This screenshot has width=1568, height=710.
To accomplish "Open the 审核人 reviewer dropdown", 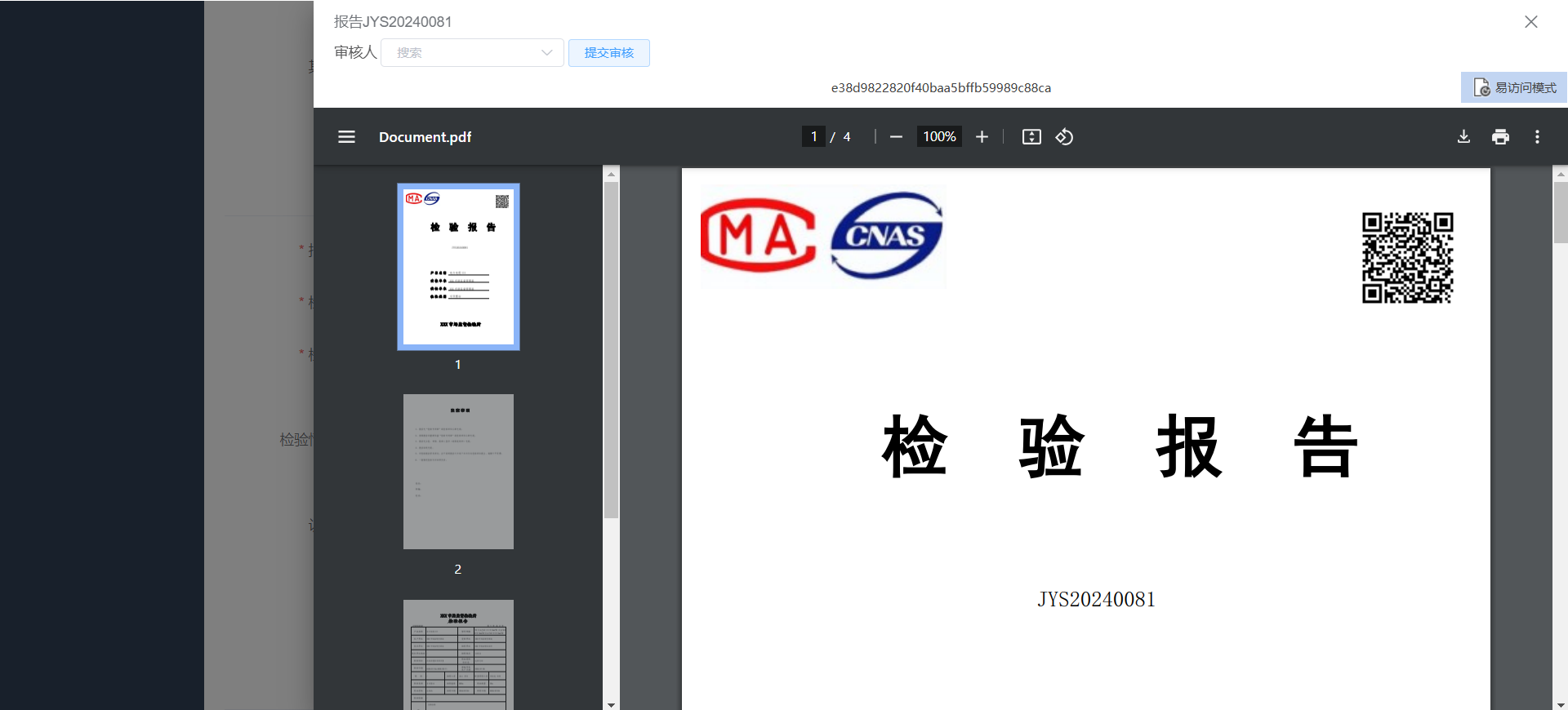I will click(x=472, y=53).
